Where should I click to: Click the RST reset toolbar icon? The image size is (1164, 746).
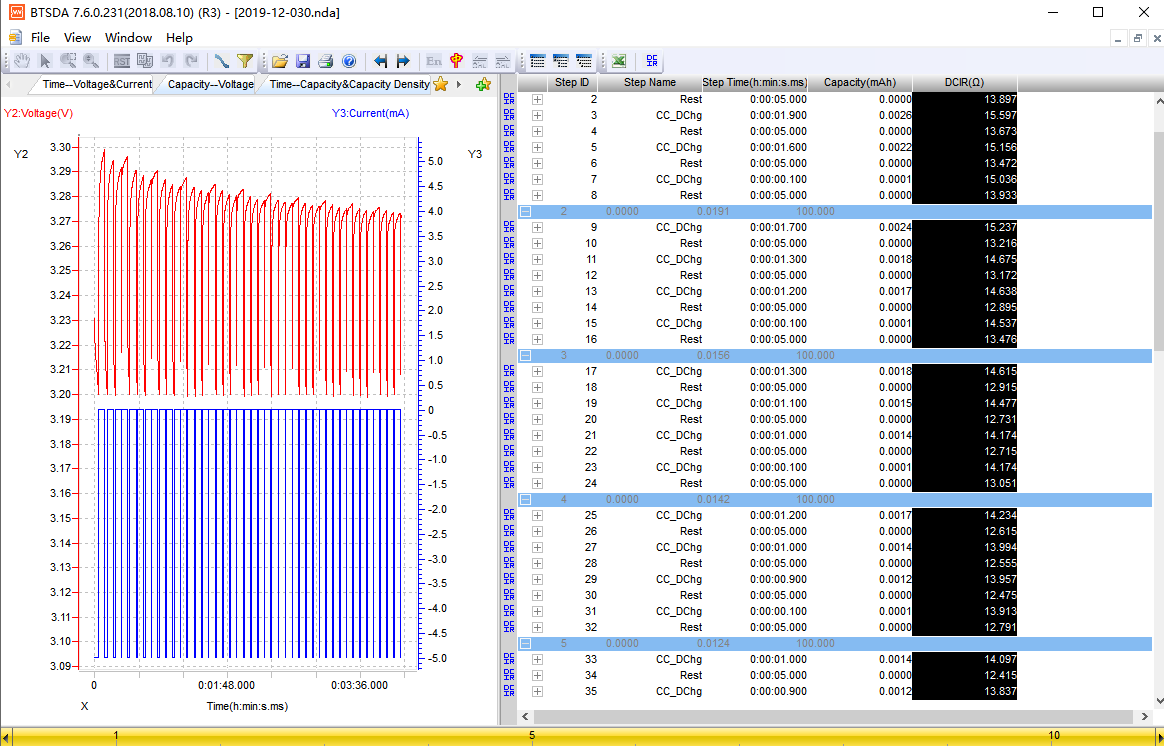point(122,61)
